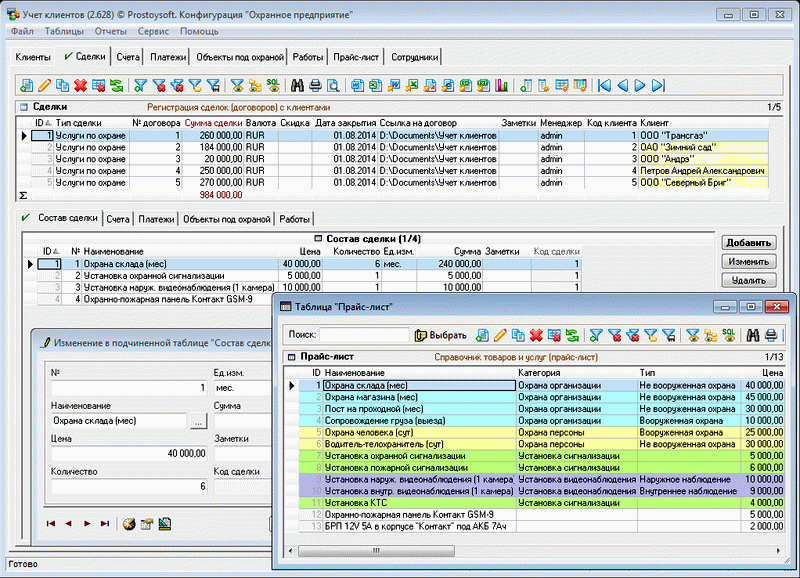Click the pencil edit icon in main toolbar
Viewport: 800px width, 578px height.
point(44,85)
